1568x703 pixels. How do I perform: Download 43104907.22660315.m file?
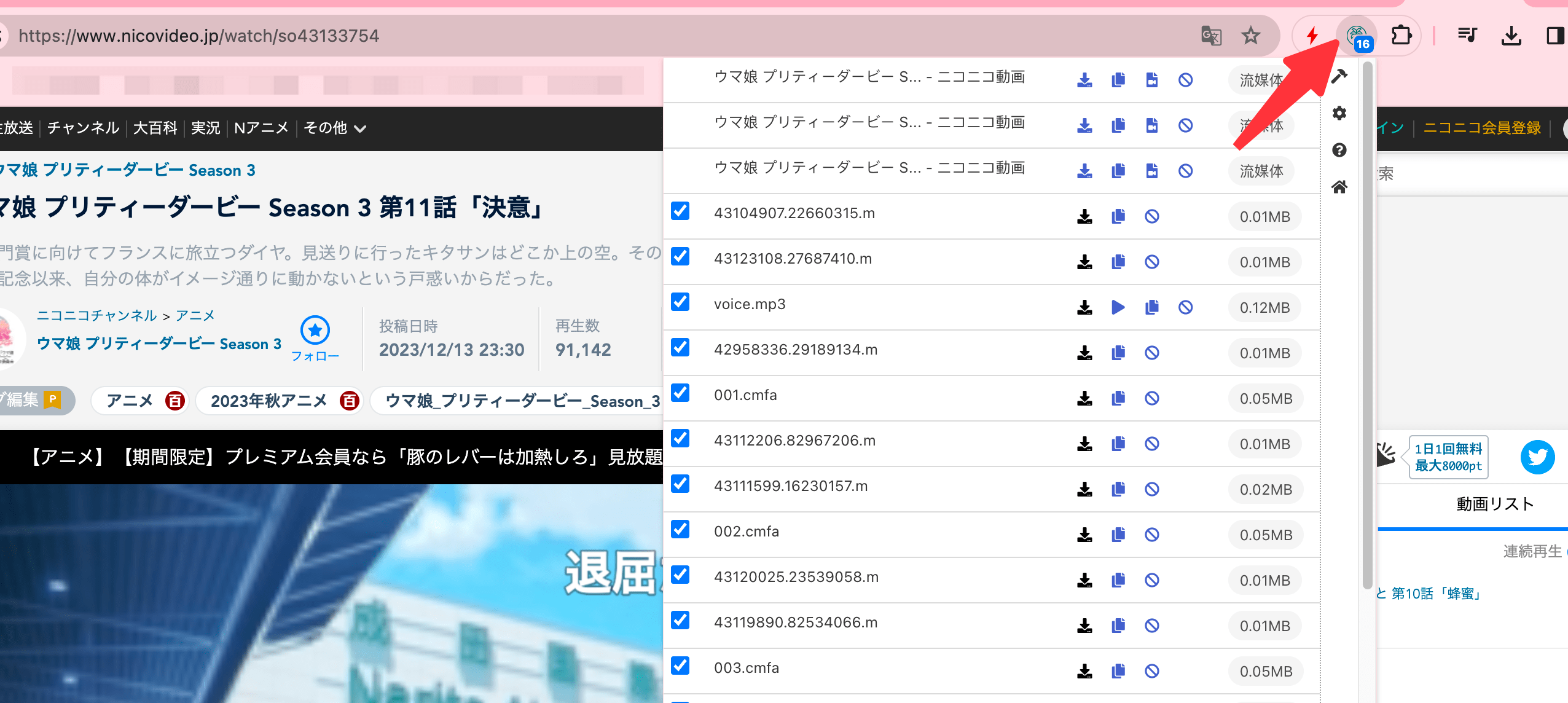[1084, 216]
